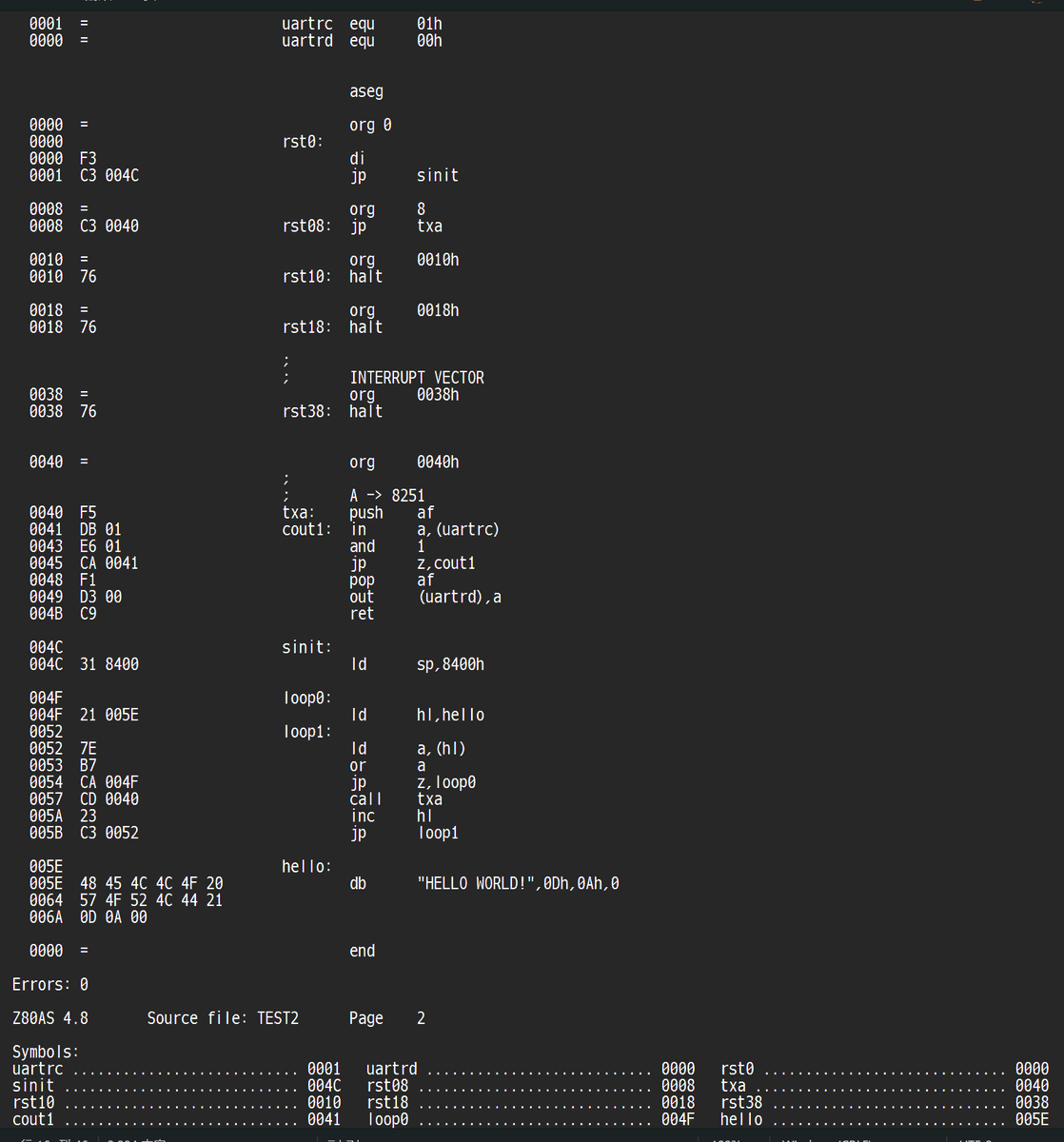Click hex bytes '48 45 4C 4C 4F 20'
This screenshot has height=1142, width=1064.
point(151,884)
